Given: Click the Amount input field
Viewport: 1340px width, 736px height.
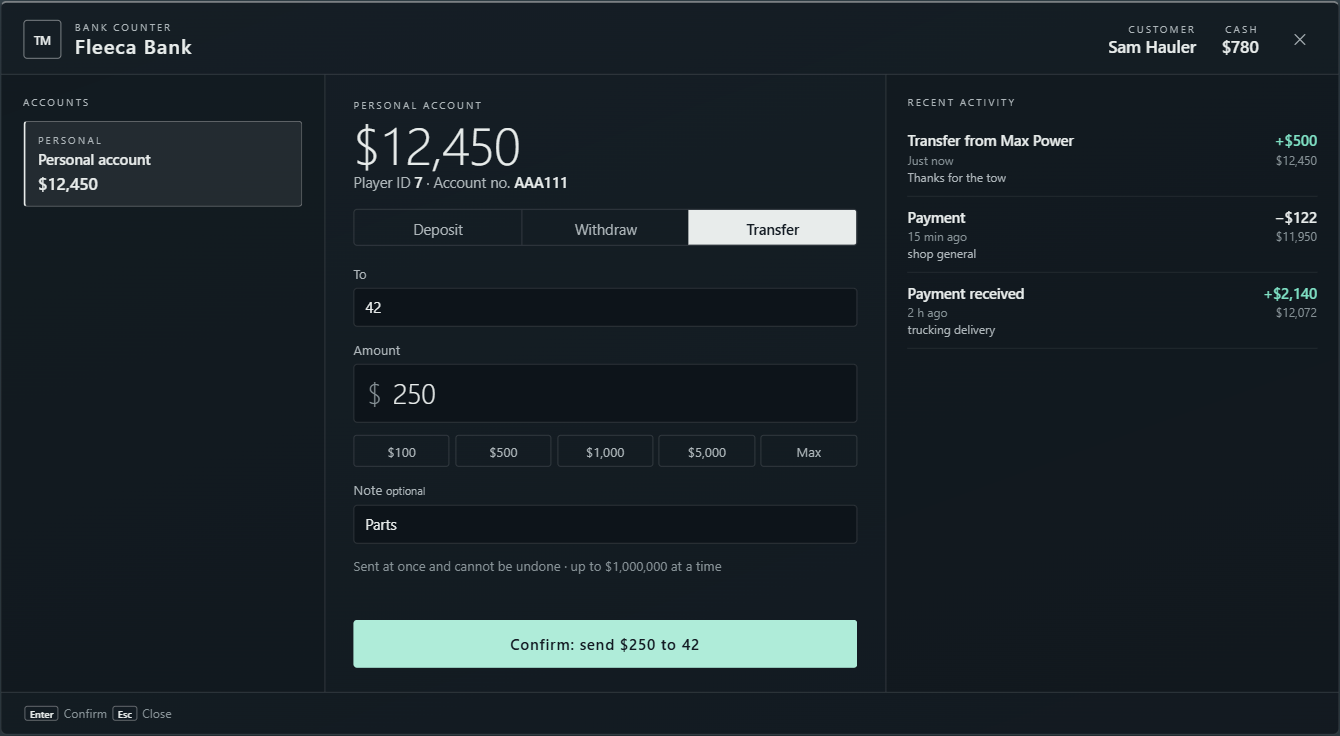Looking at the screenshot, I should [x=605, y=393].
